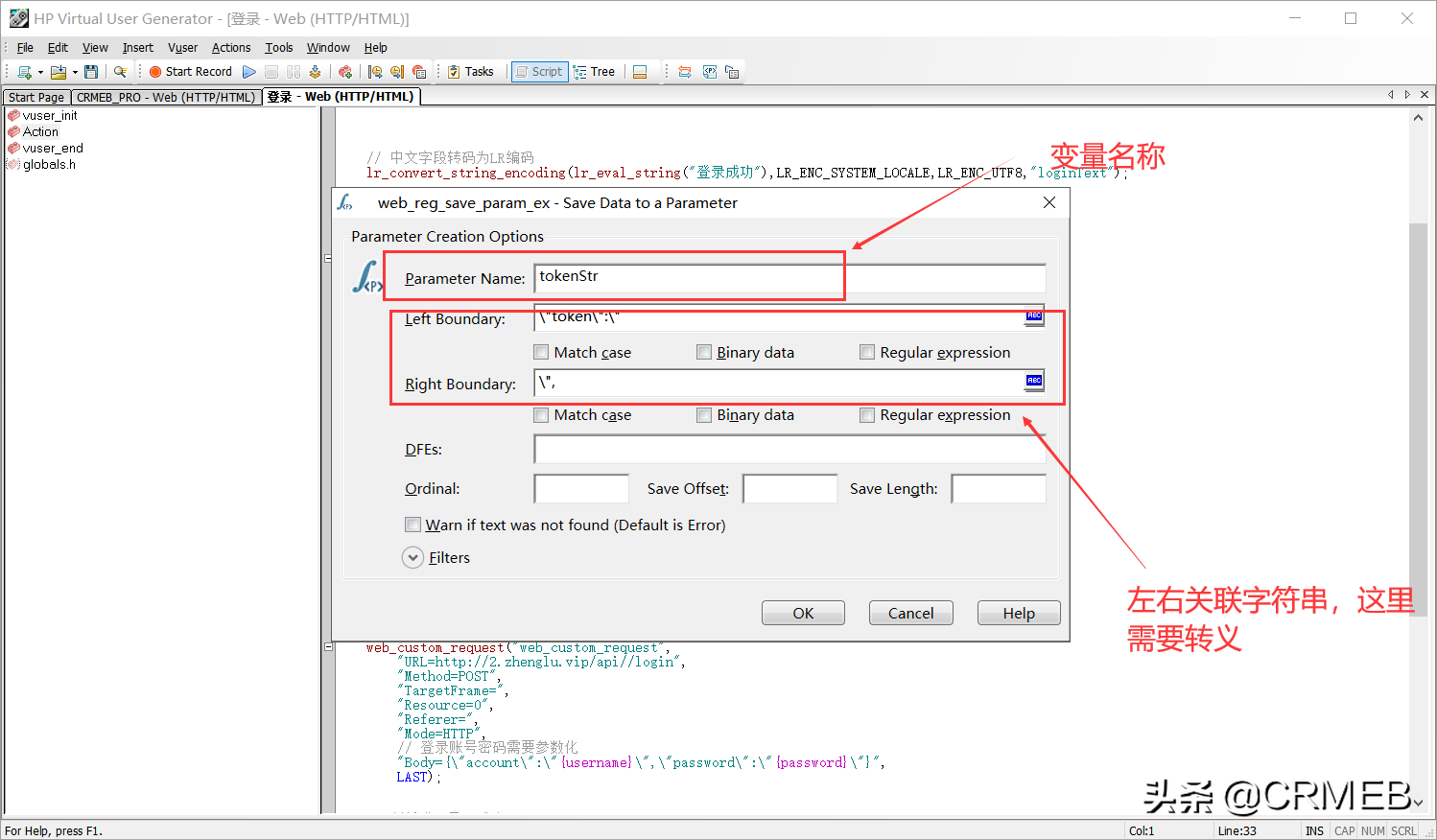Click the Compile script icon
Screen dimensions: 1437x840
[x=315, y=72]
